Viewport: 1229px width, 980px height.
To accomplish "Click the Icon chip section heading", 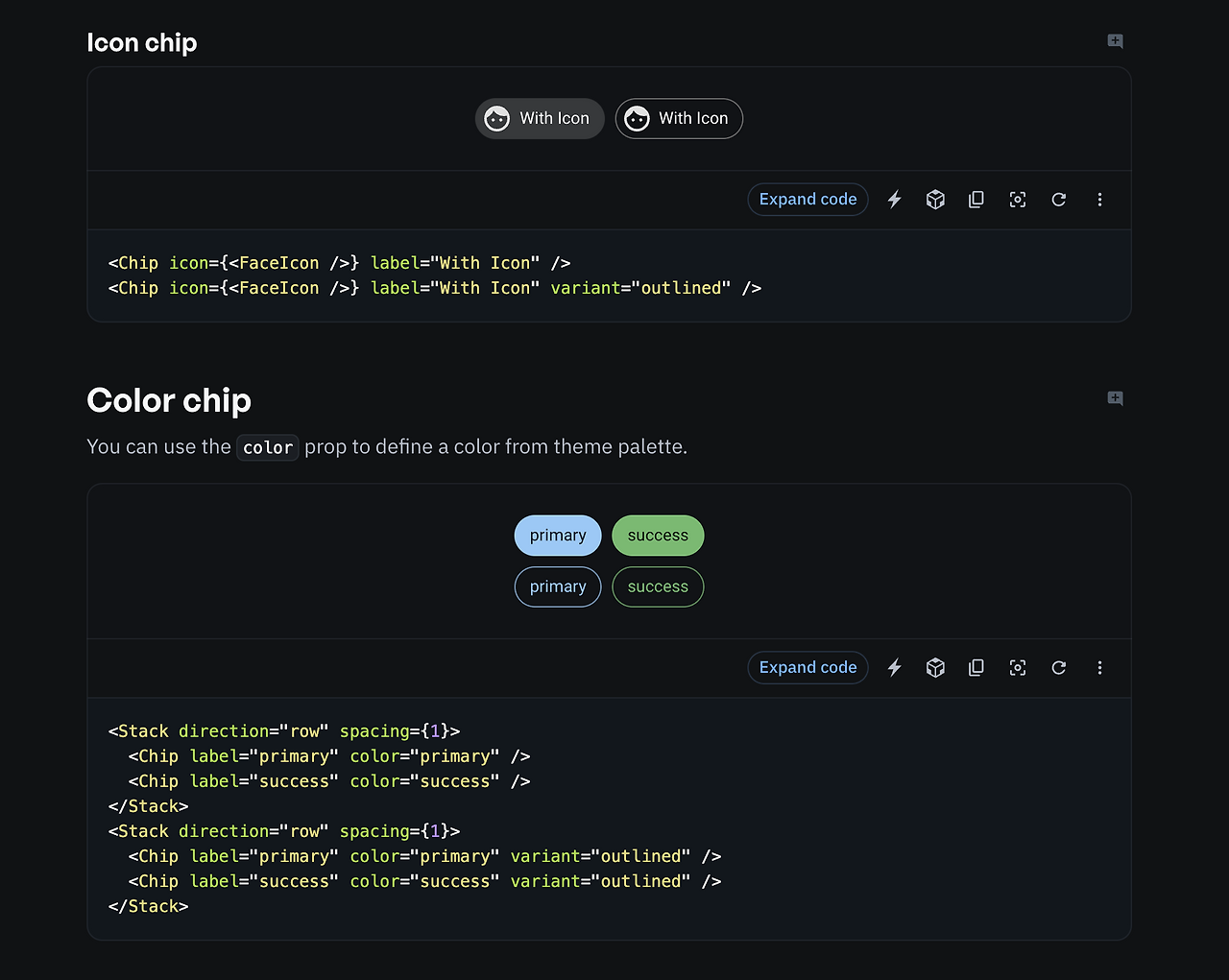I will pos(142,43).
